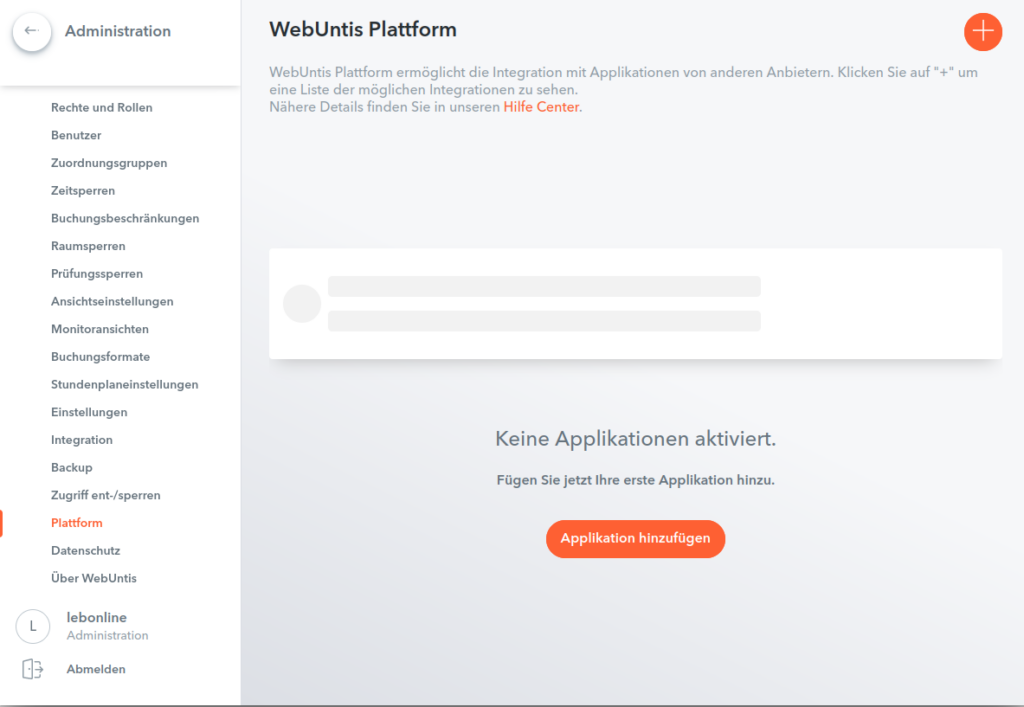Select Benutzer in the sidebar

(76, 135)
